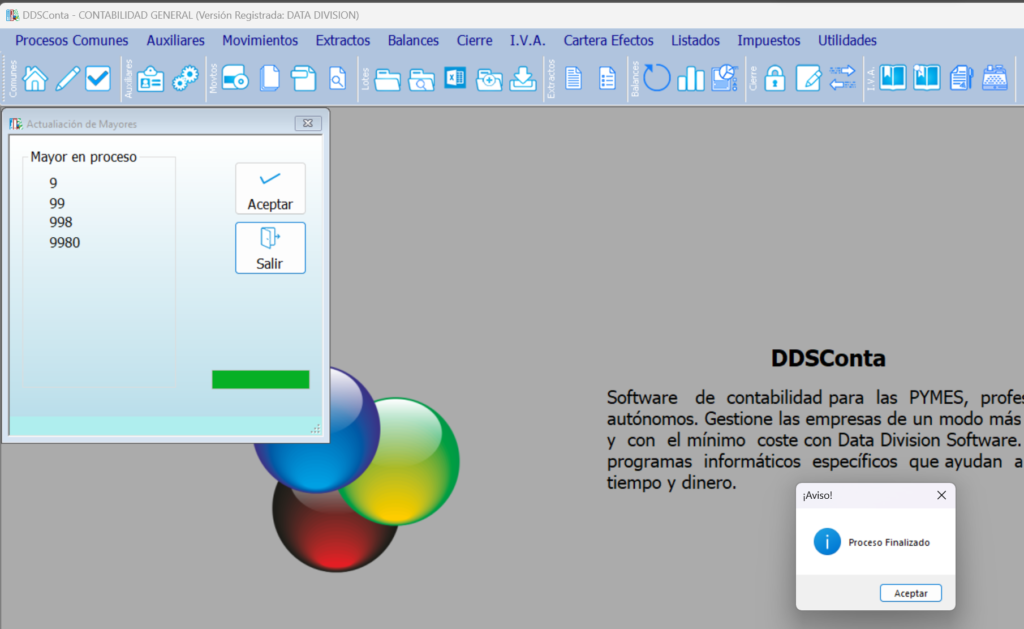The image size is (1024, 629).
Task: Click the copy documents icon in Movtos
Action: tap(303, 78)
